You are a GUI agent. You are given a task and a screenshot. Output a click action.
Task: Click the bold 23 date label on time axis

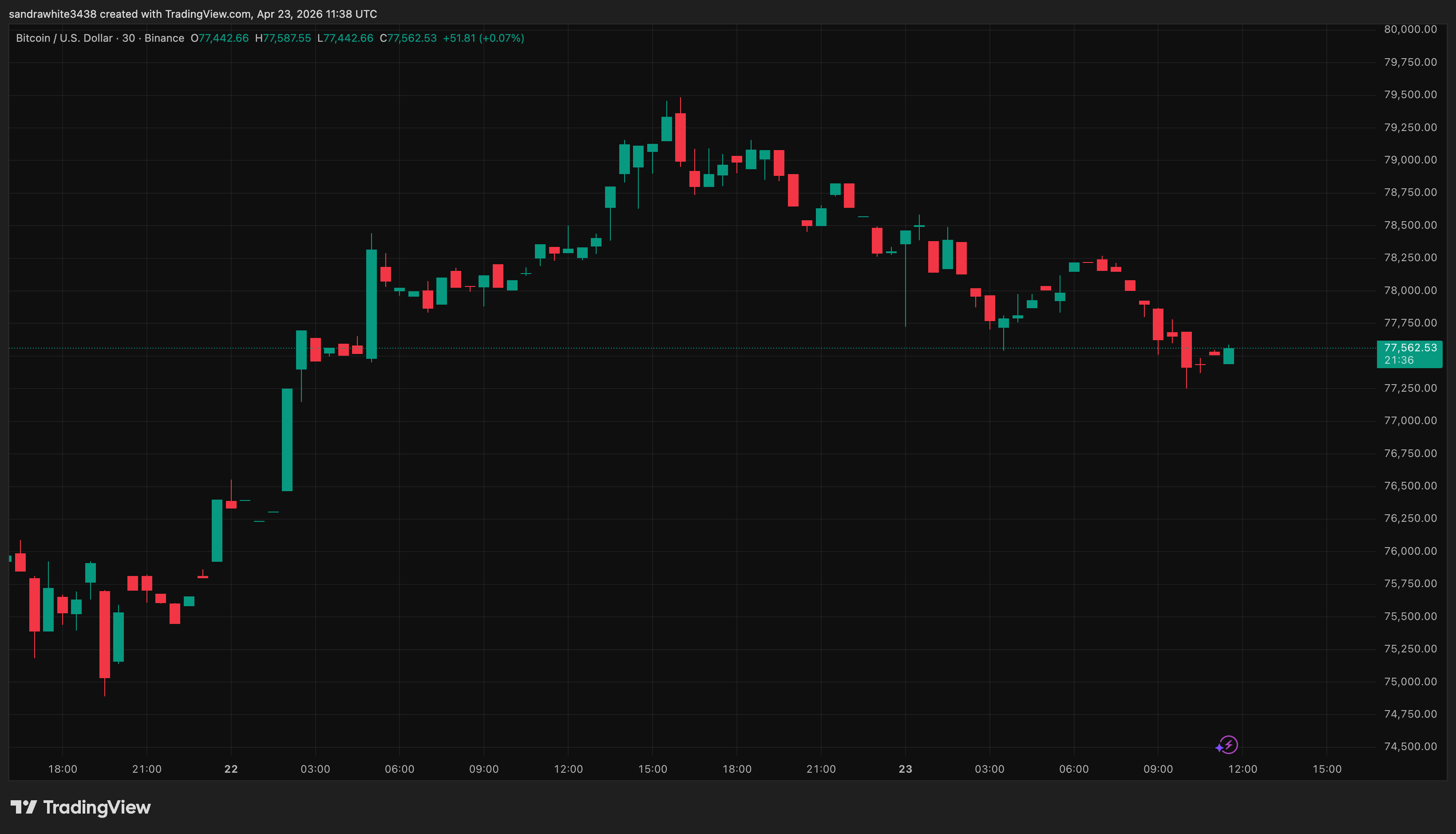(906, 769)
